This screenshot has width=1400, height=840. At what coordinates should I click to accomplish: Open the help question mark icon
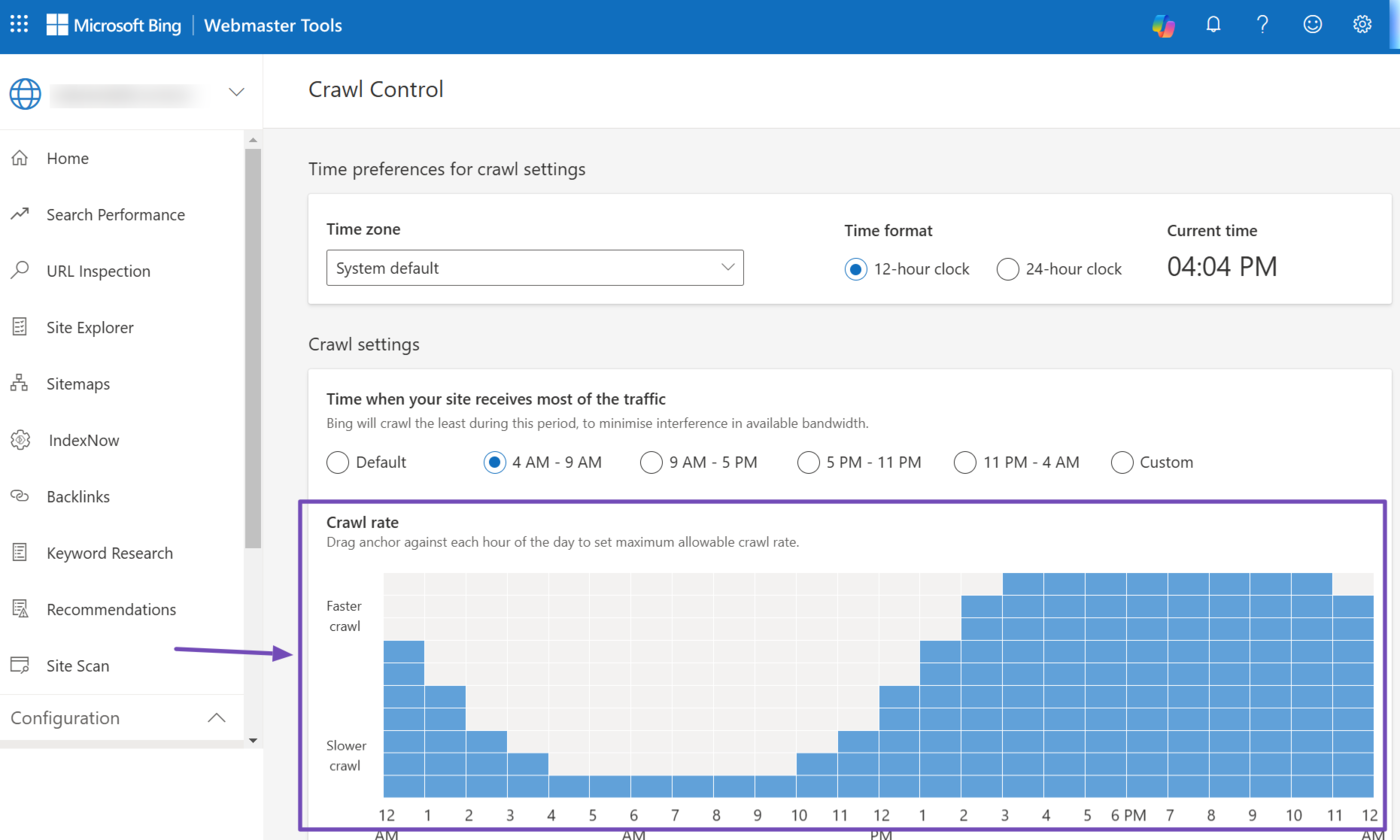(x=1263, y=25)
